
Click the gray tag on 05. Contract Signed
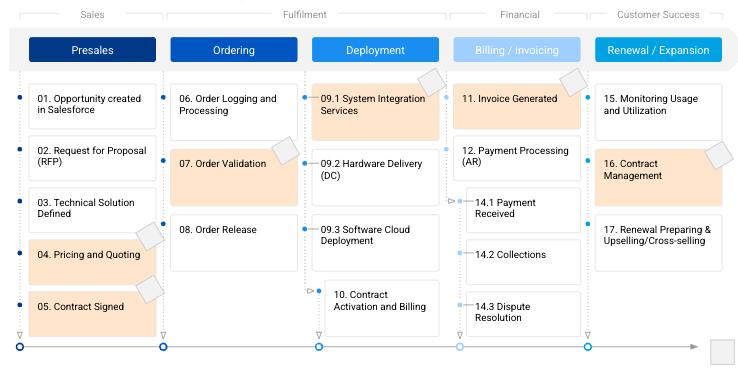pos(150,289)
